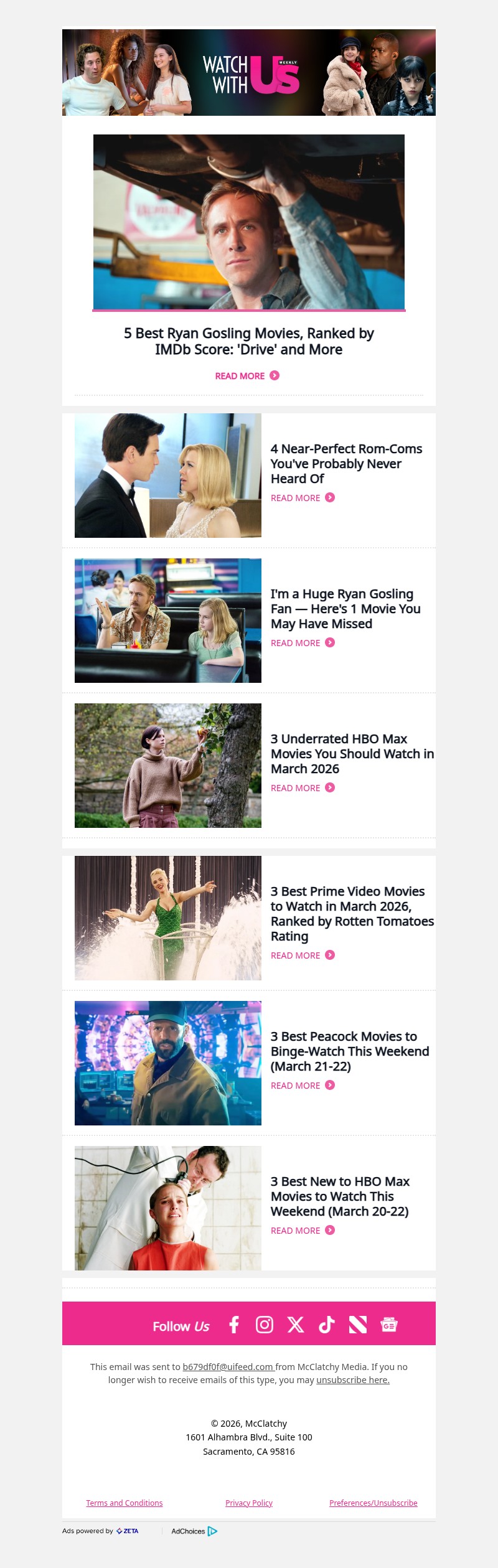This screenshot has height=1568, width=498.
Task: Open the Privacy Policy link
Action: click(249, 1503)
